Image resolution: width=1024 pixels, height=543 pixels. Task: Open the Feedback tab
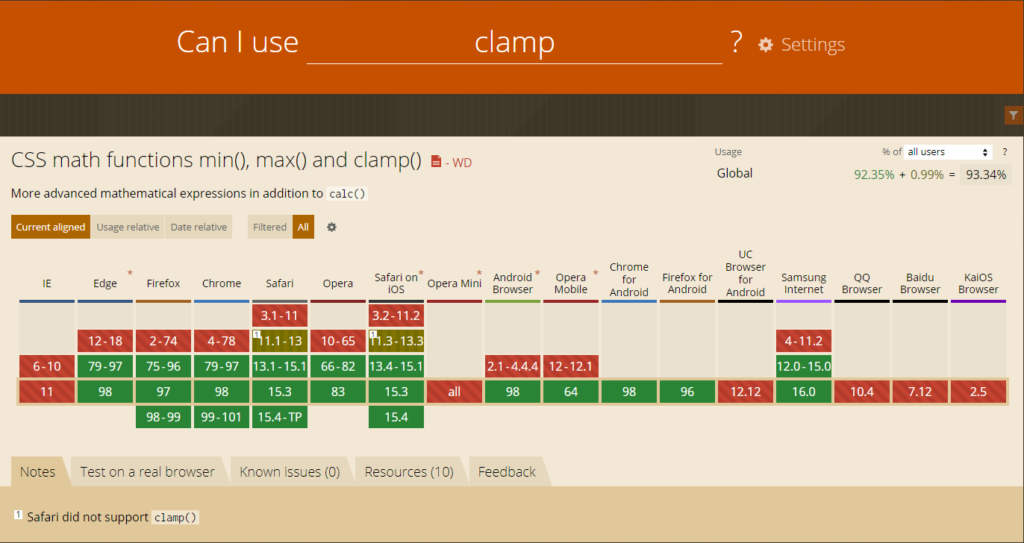[507, 472]
